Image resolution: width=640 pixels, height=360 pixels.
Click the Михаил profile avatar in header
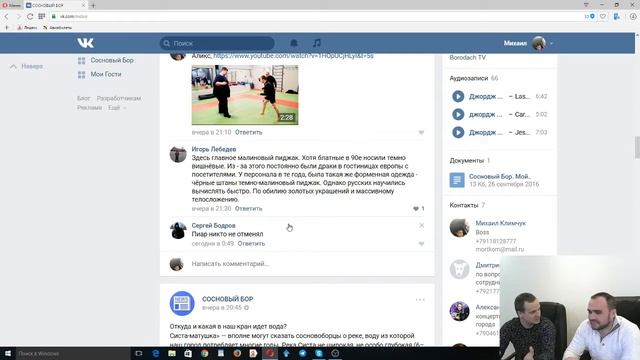point(538,43)
